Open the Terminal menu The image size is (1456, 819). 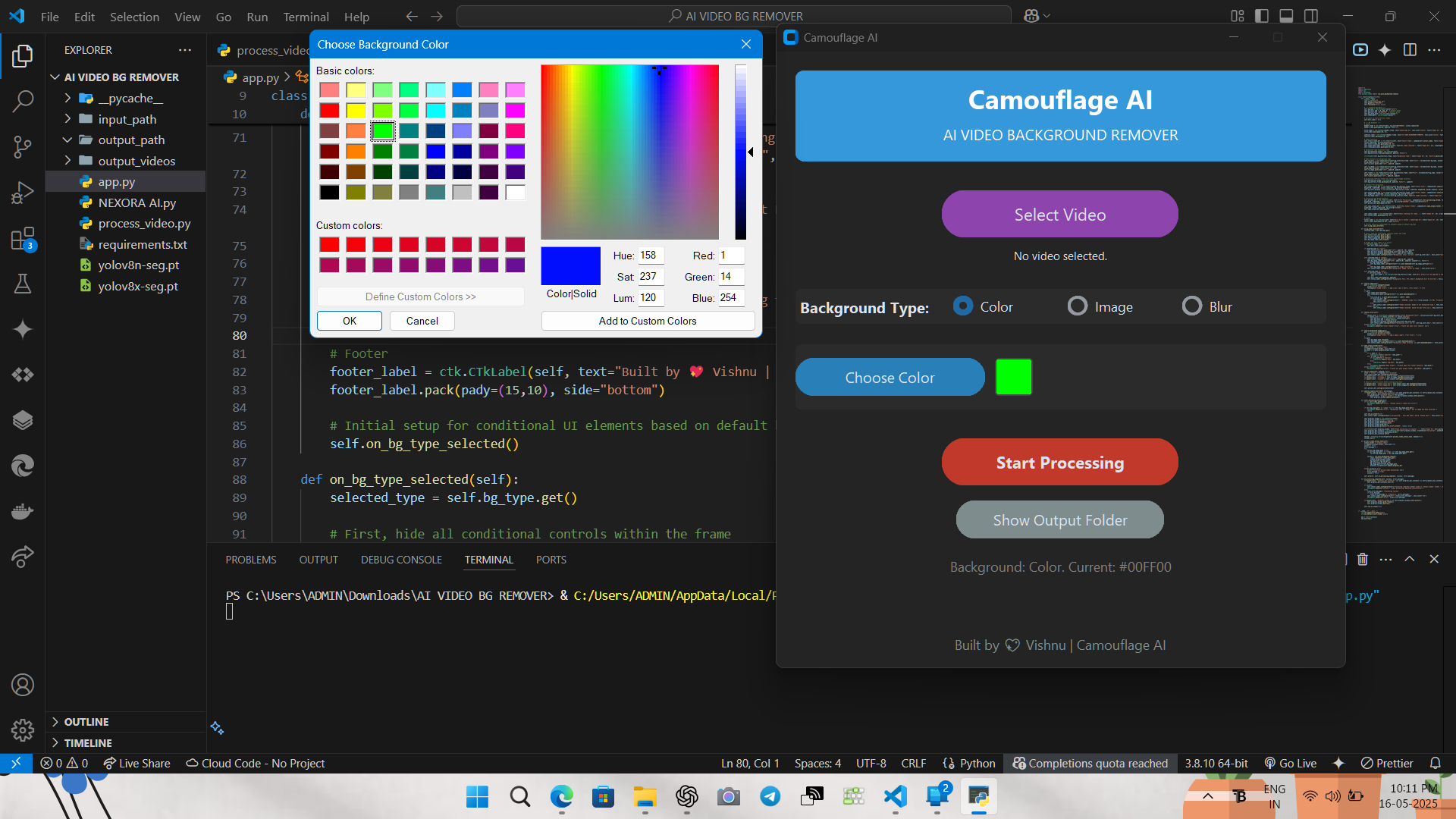(x=306, y=17)
